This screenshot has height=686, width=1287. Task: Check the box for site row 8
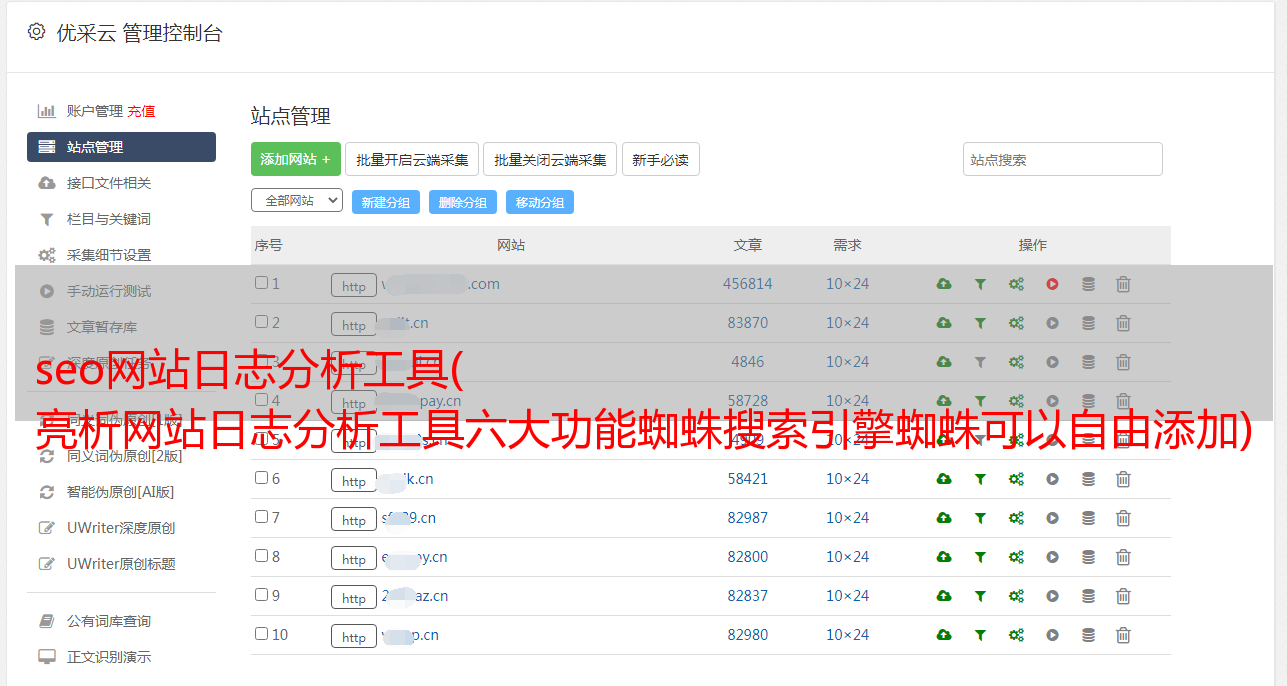click(x=261, y=556)
